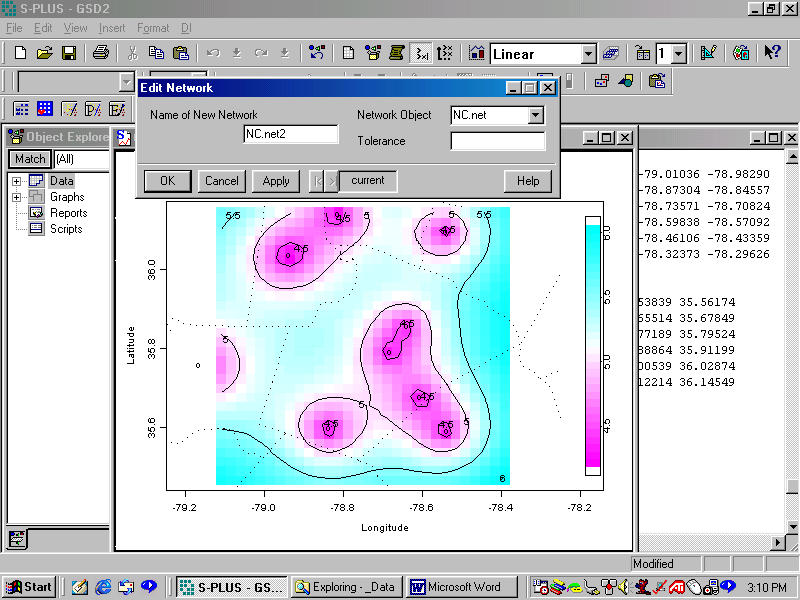This screenshot has width=800, height=600.
Task: Click the Name of New Network field
Action: click(x=291, y=134)
